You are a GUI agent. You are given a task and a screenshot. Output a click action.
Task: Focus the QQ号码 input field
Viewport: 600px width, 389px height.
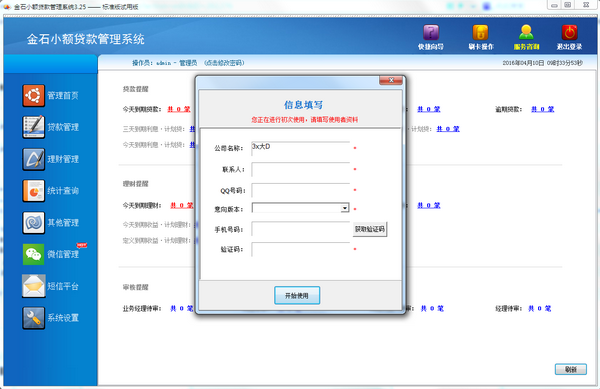(300, 190)
